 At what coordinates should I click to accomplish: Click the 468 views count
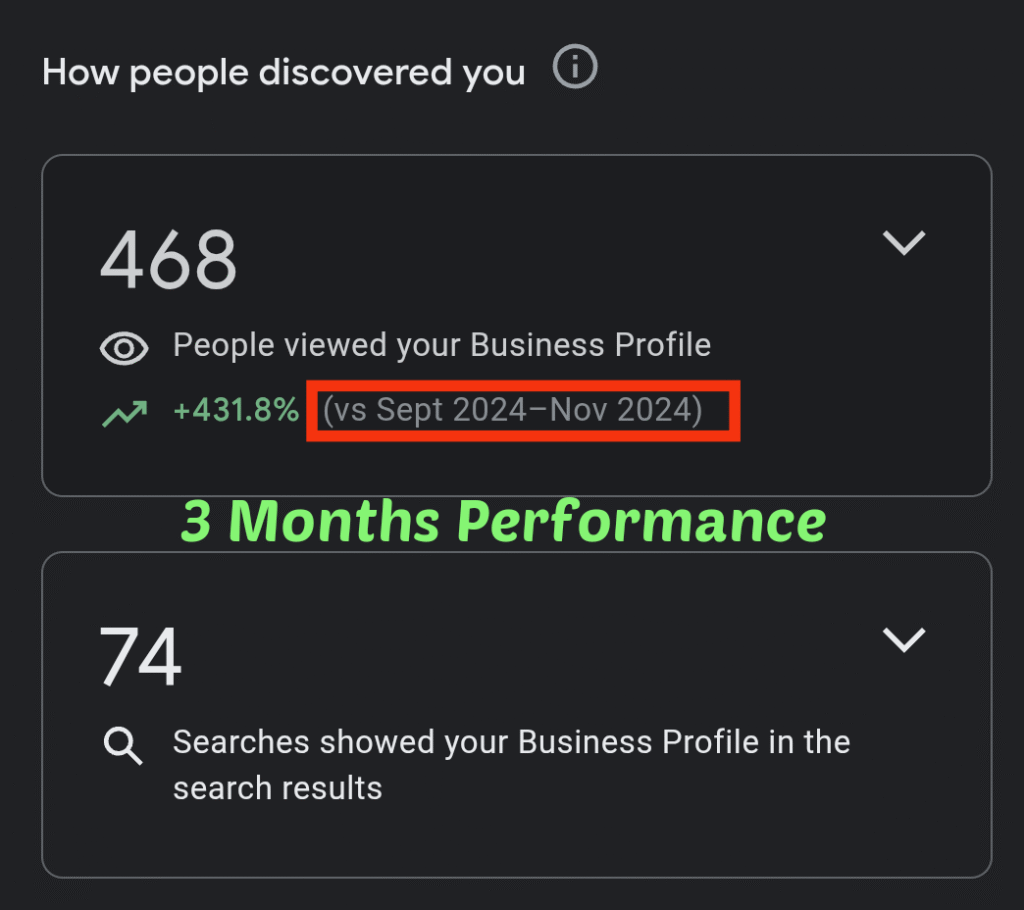[x=168, y=261]
